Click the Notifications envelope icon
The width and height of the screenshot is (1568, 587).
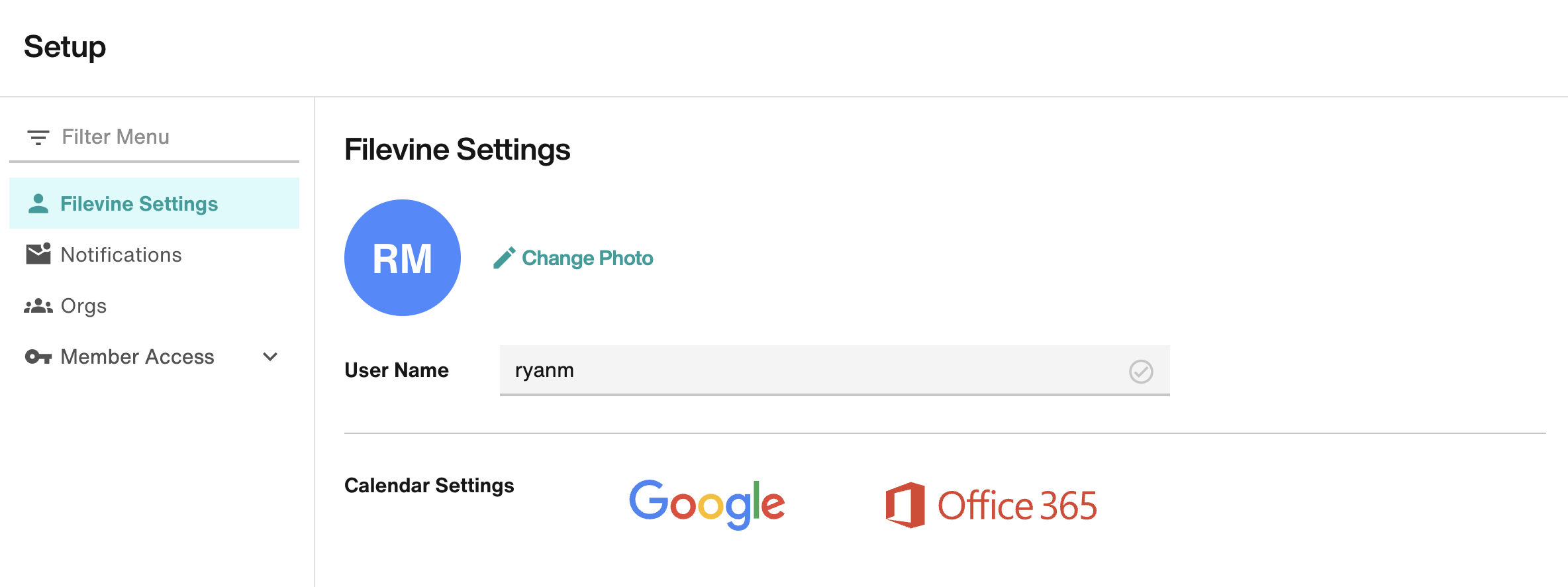(x=38, y=254)
